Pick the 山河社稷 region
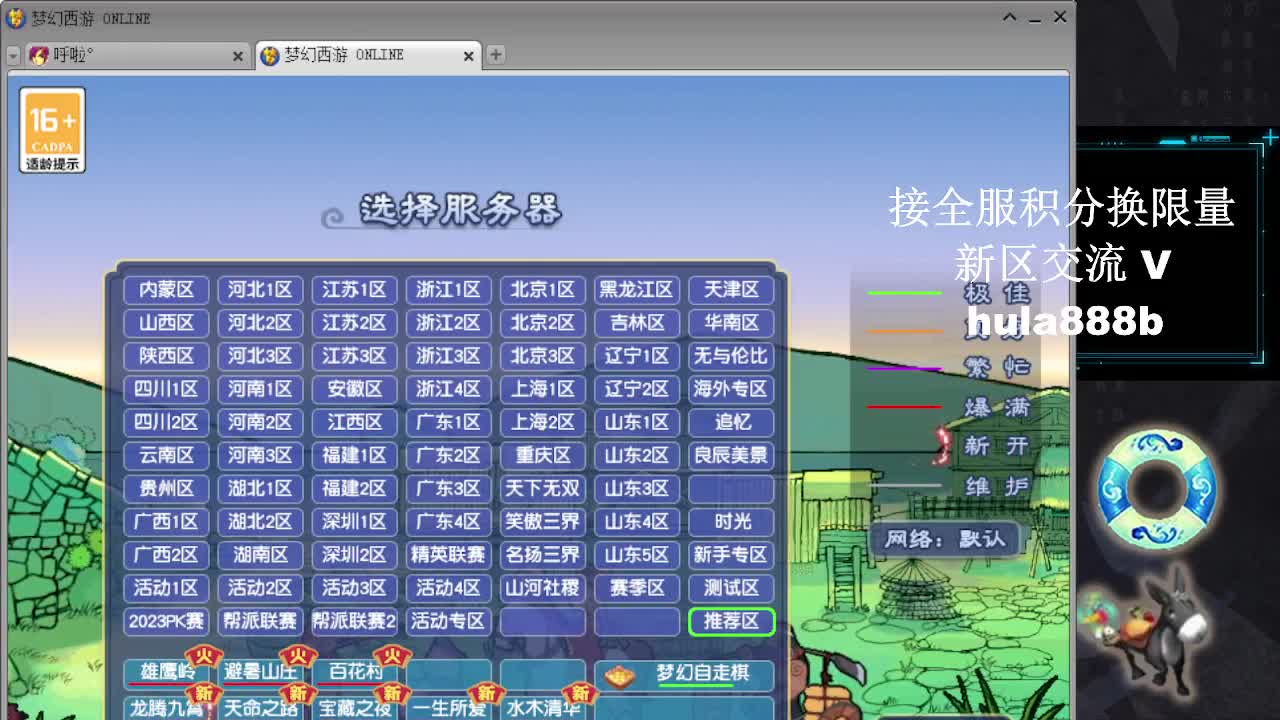Viewport: 1280px width, 720px height. 542,587
